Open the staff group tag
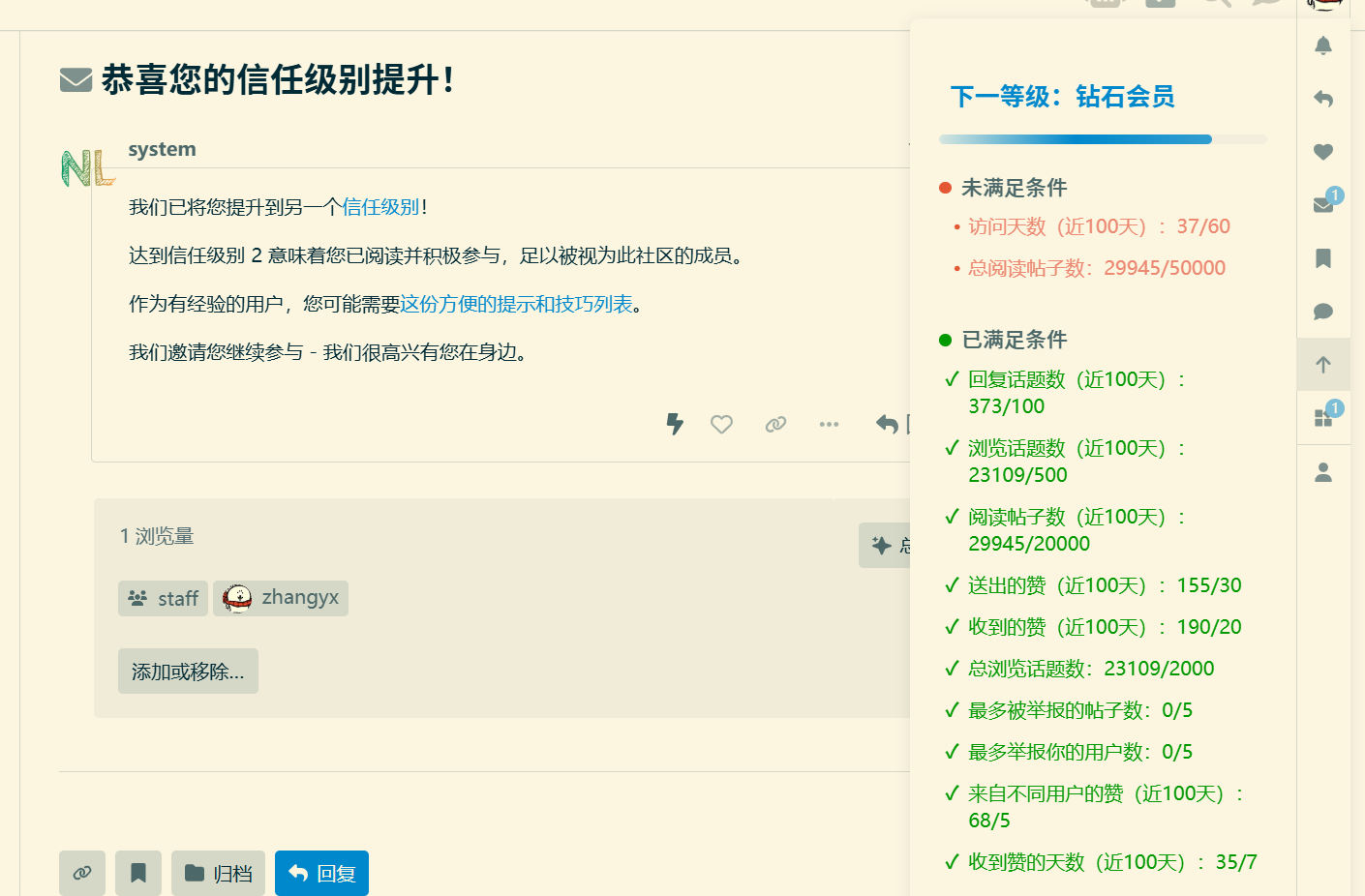 tap(163, 598)
